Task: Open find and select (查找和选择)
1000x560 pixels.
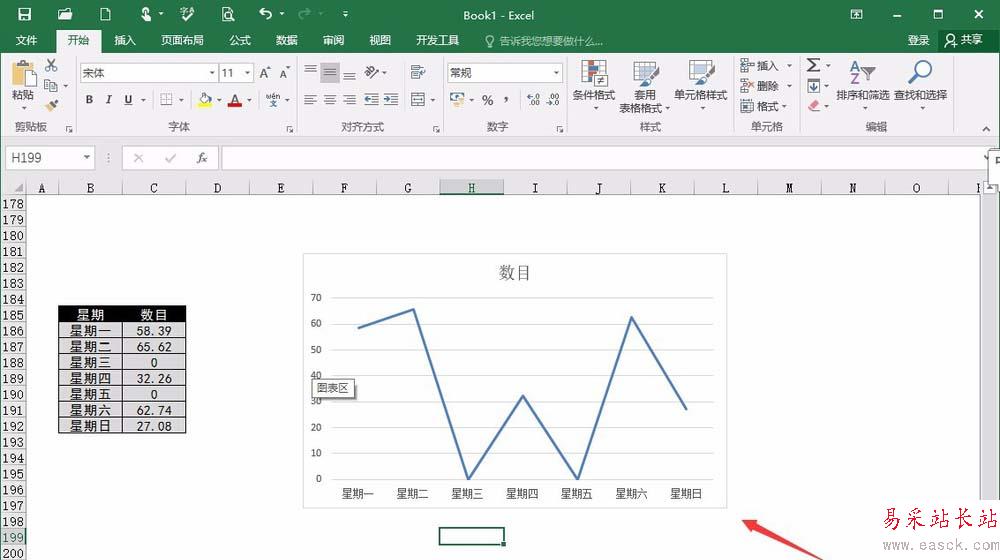Action: pyautogui.click(x=920, y=85)
